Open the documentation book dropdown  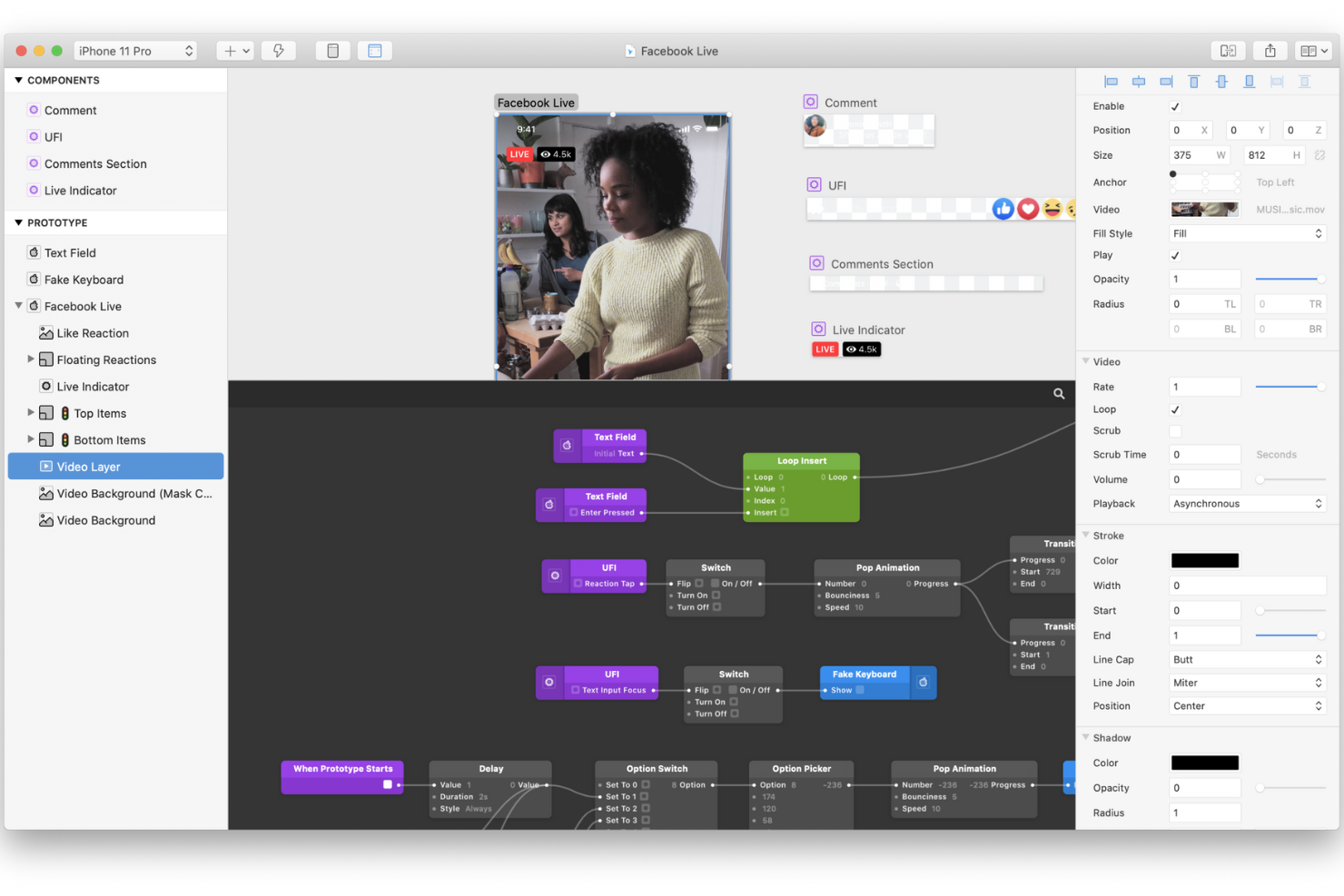[1313, 51]
